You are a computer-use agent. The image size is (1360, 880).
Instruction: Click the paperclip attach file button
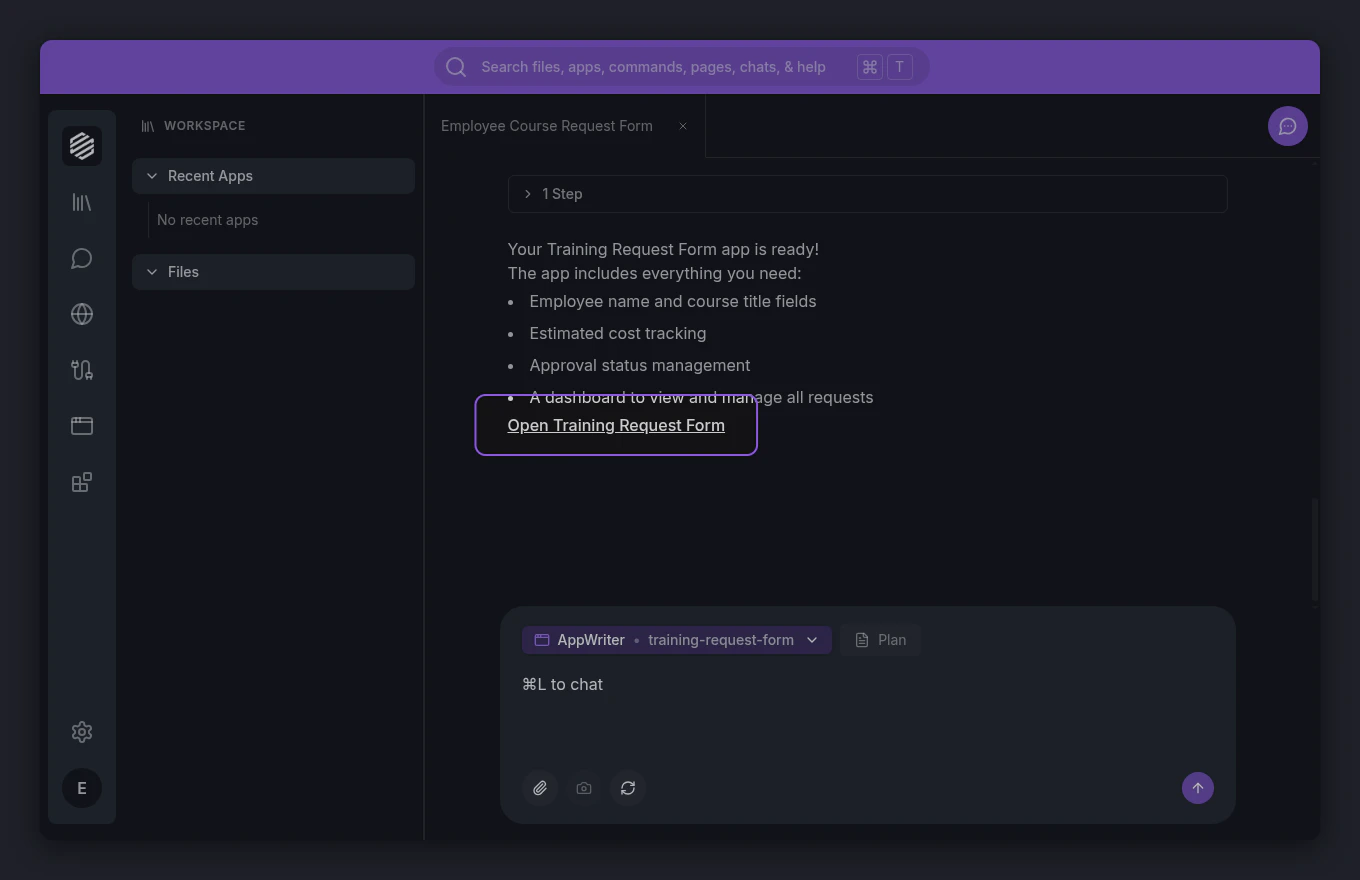tap(540, 788)
